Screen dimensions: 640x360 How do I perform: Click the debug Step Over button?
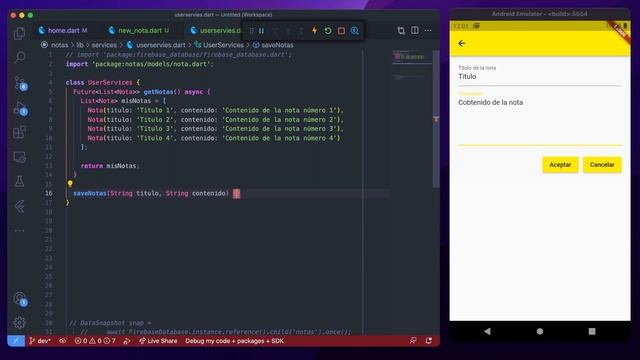coord(275,31)
